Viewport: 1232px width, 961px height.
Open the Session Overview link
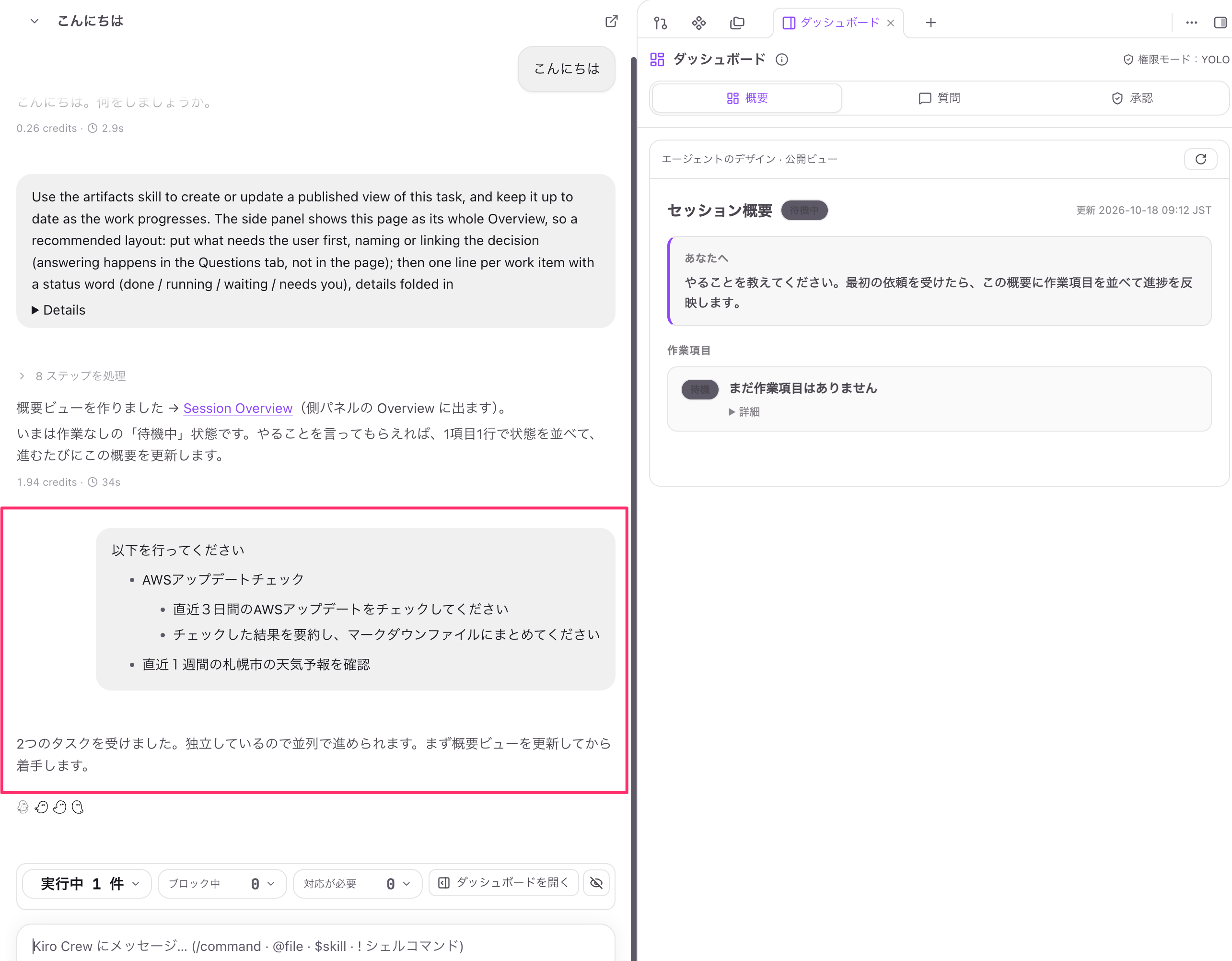point(237,408)
